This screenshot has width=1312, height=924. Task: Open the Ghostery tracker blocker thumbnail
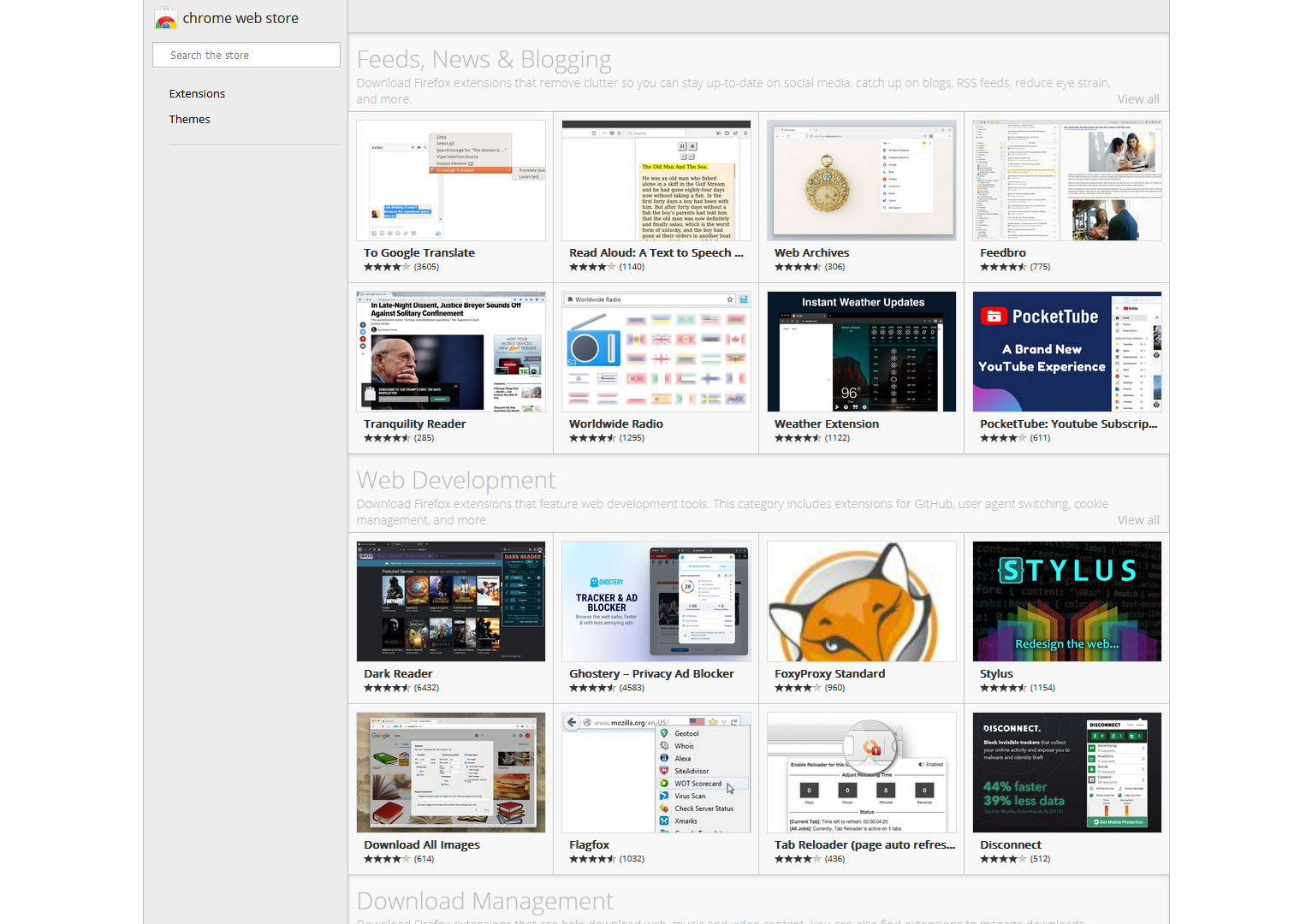(656, 601)
